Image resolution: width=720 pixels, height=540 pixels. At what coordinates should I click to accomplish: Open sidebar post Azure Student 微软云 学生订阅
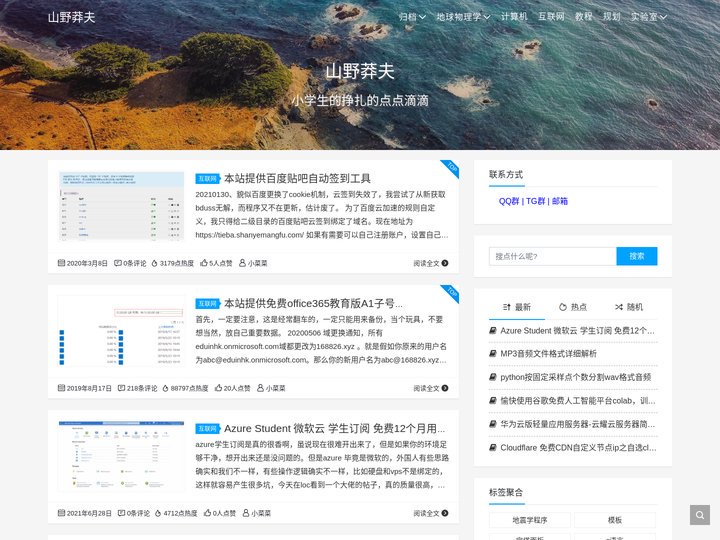pyautogui.click(x=577, y=331)
